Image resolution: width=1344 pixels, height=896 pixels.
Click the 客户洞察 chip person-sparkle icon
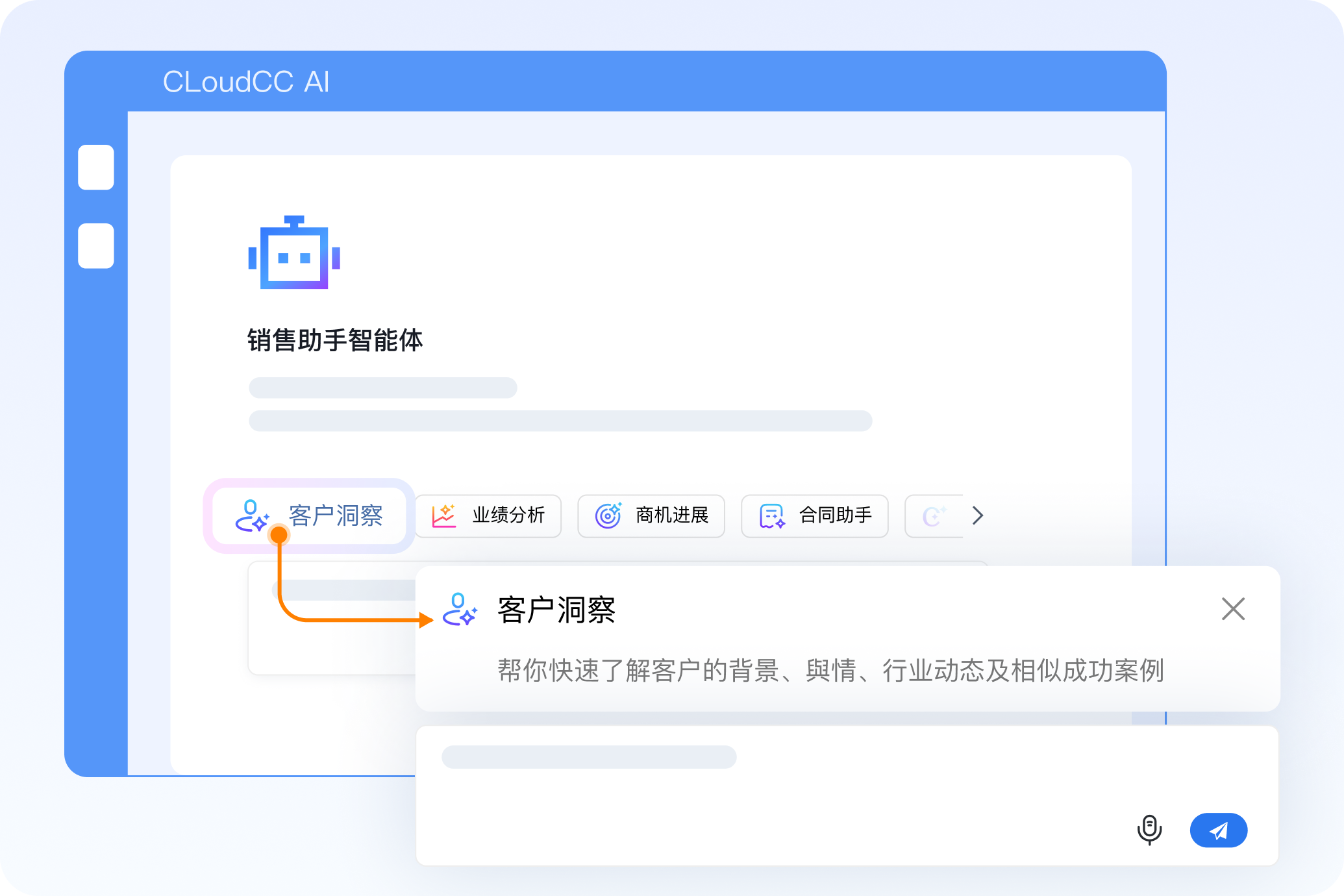click(252, 516)
